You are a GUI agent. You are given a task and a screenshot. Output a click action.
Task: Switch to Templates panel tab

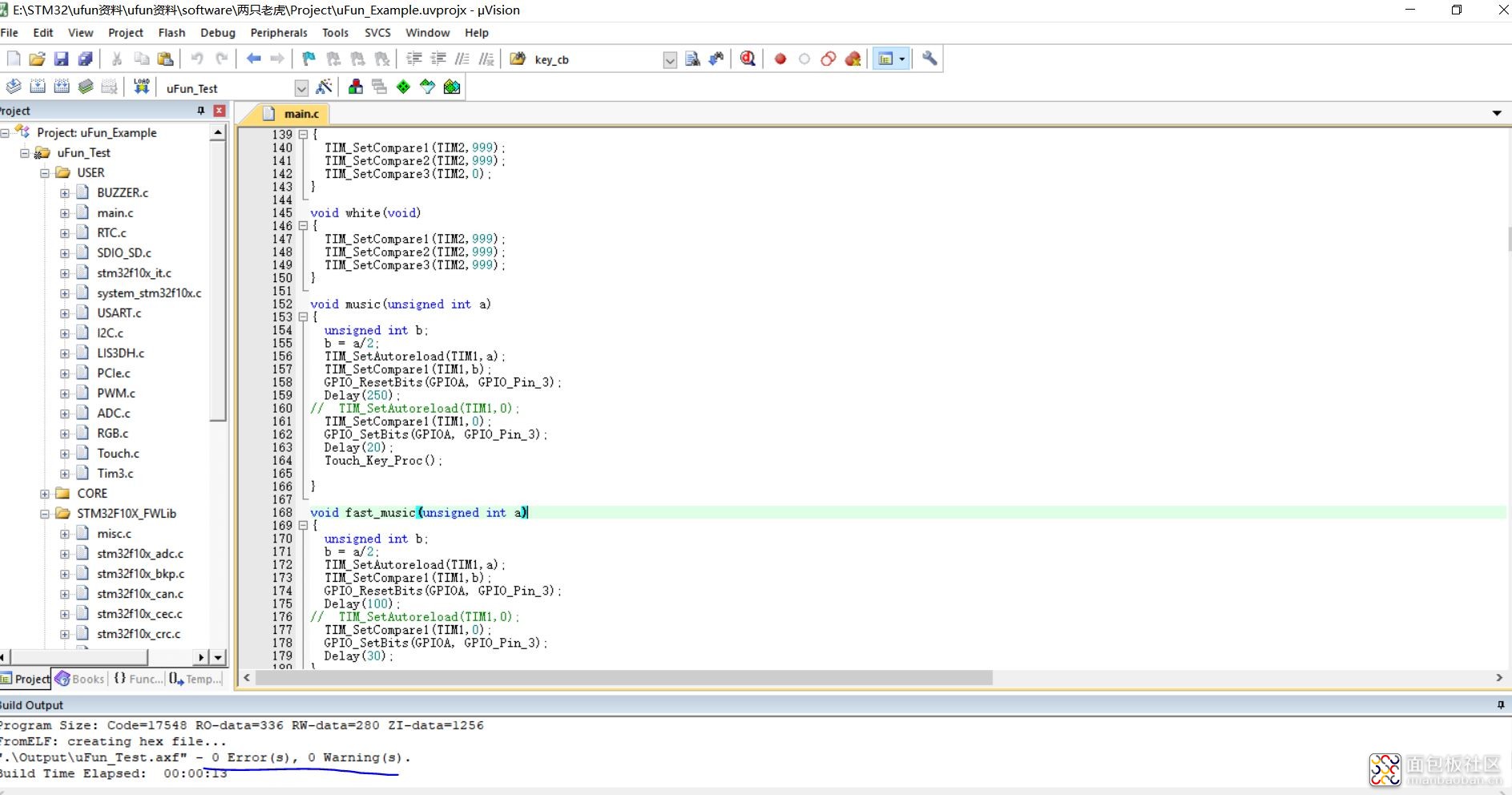(195, 679)
